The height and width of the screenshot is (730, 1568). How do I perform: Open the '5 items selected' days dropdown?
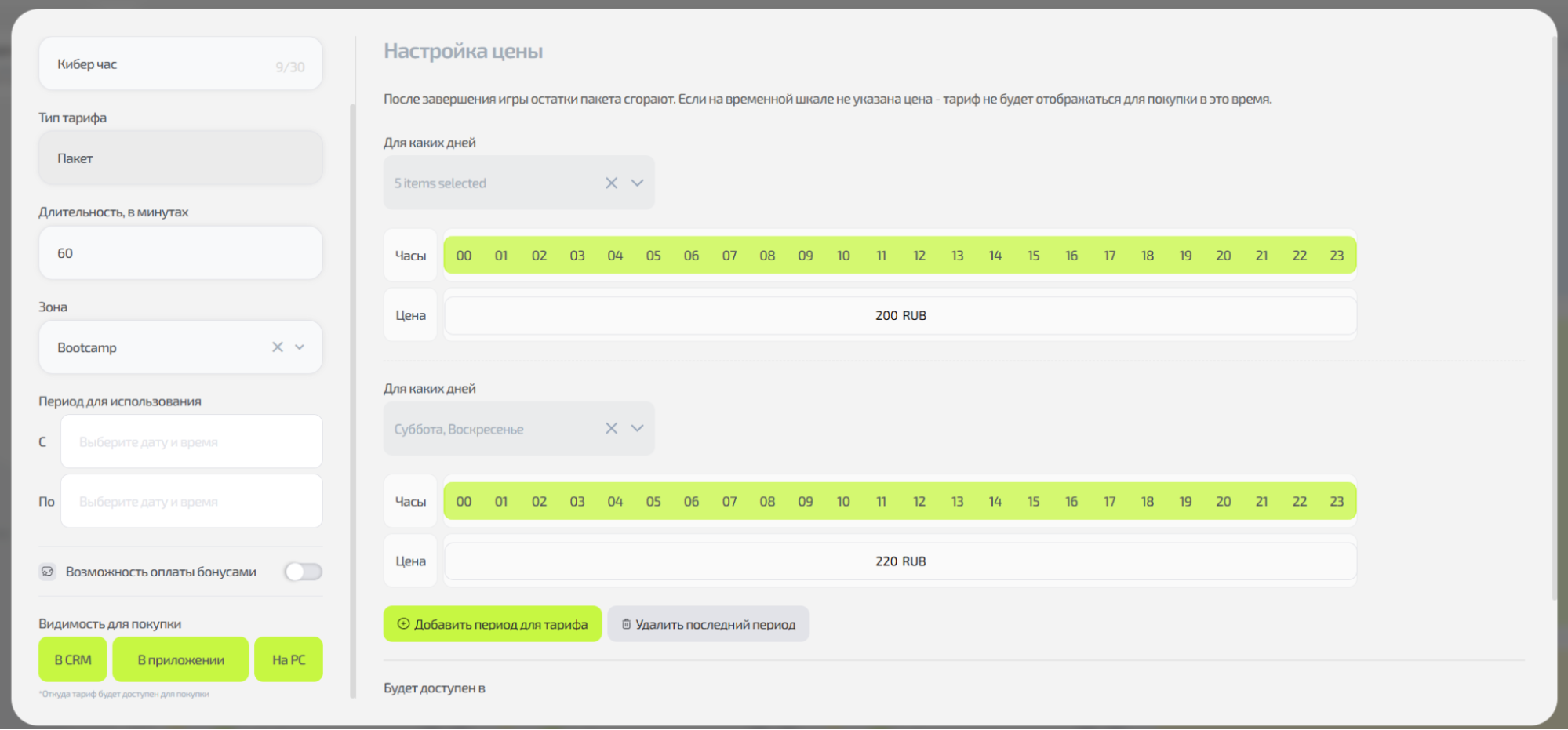pos(638,183)
